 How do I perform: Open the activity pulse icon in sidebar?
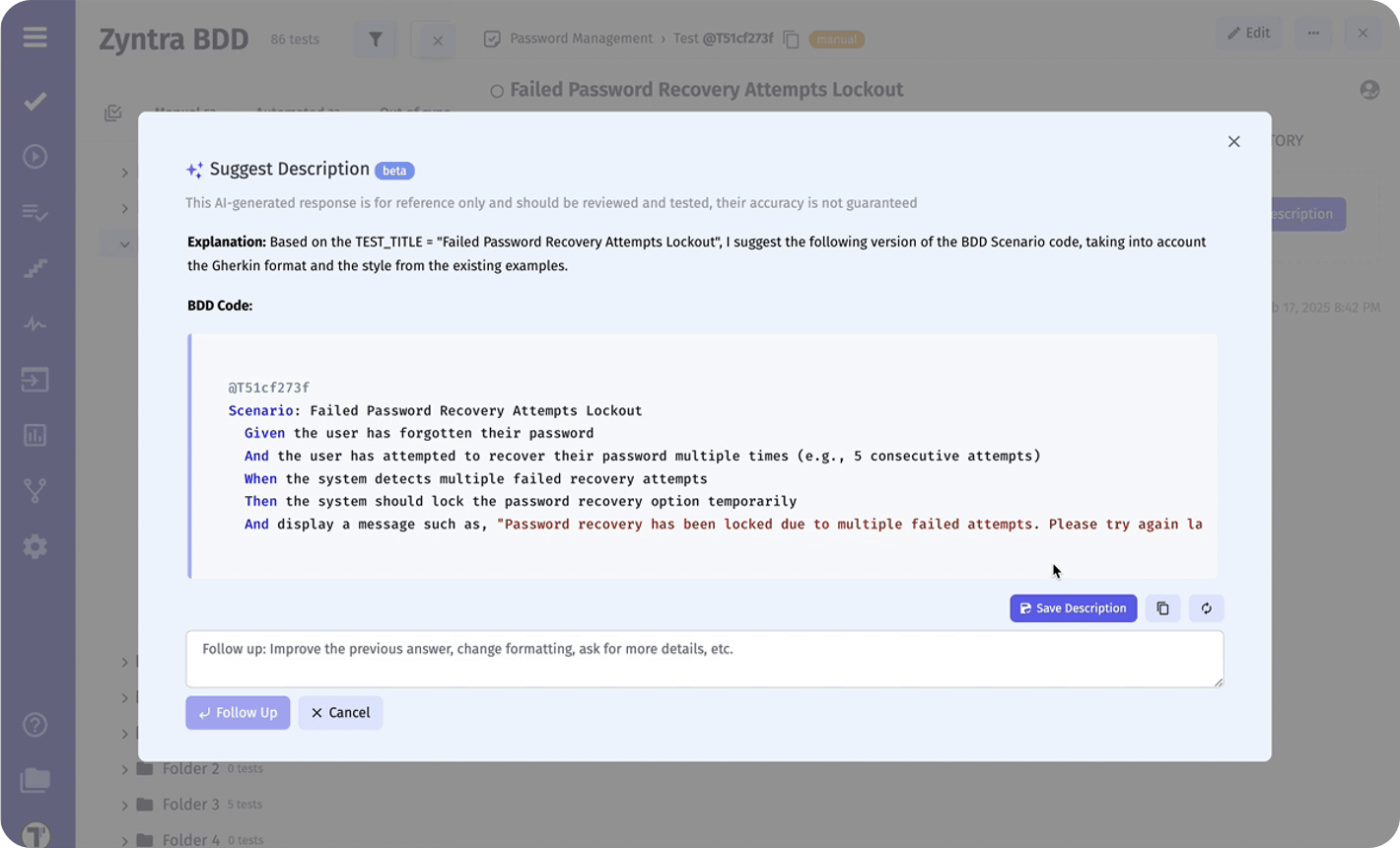coord(35,322)
